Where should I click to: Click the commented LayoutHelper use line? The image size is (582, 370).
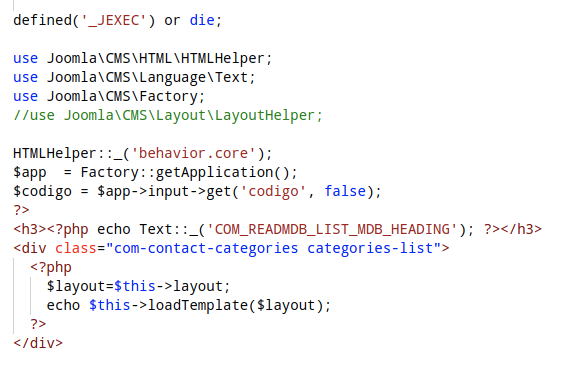pyautogui.click(x=168, y=115)
